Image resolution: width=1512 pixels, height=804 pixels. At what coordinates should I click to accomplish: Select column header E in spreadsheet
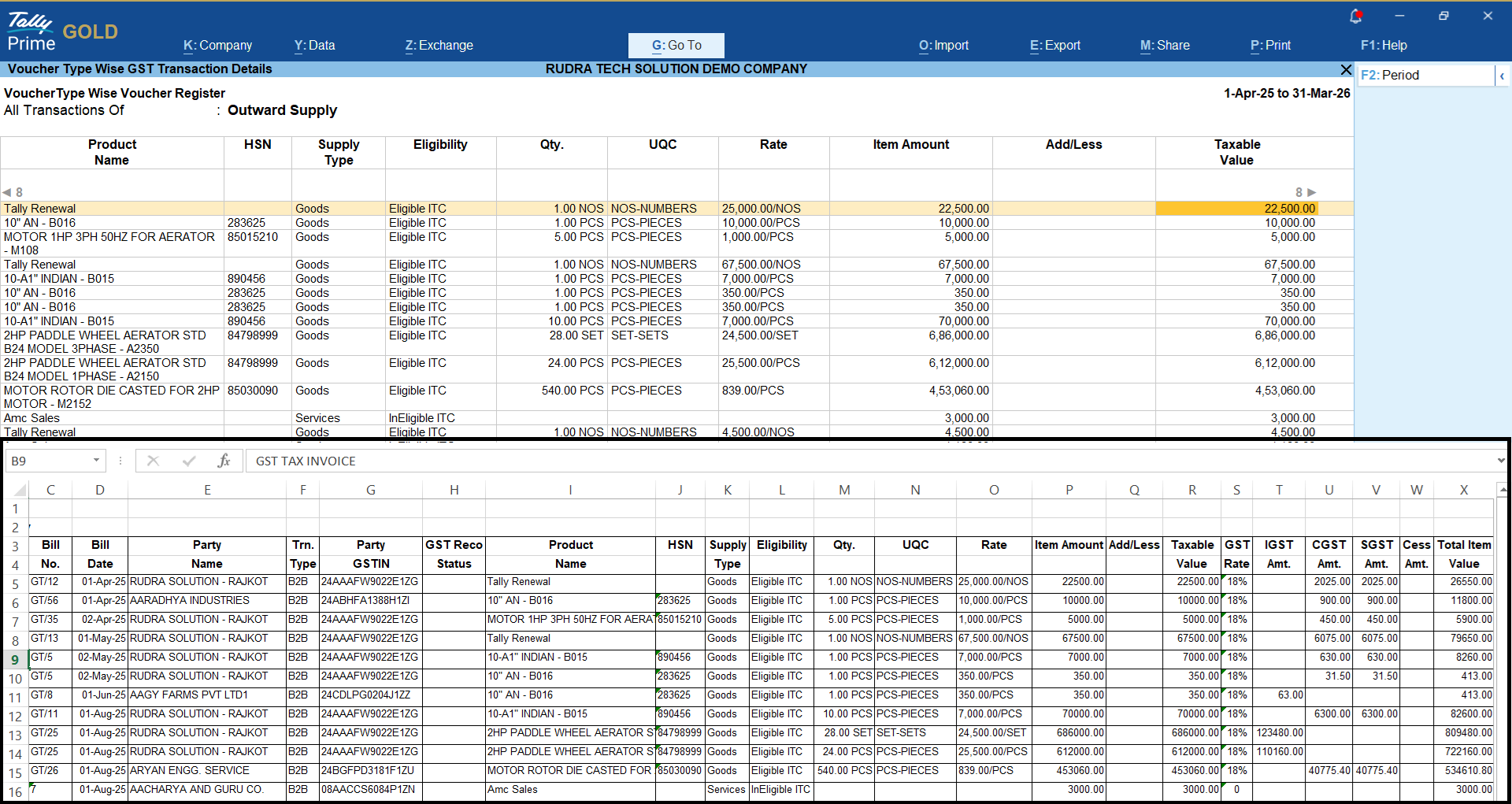[x=207, y=490]
